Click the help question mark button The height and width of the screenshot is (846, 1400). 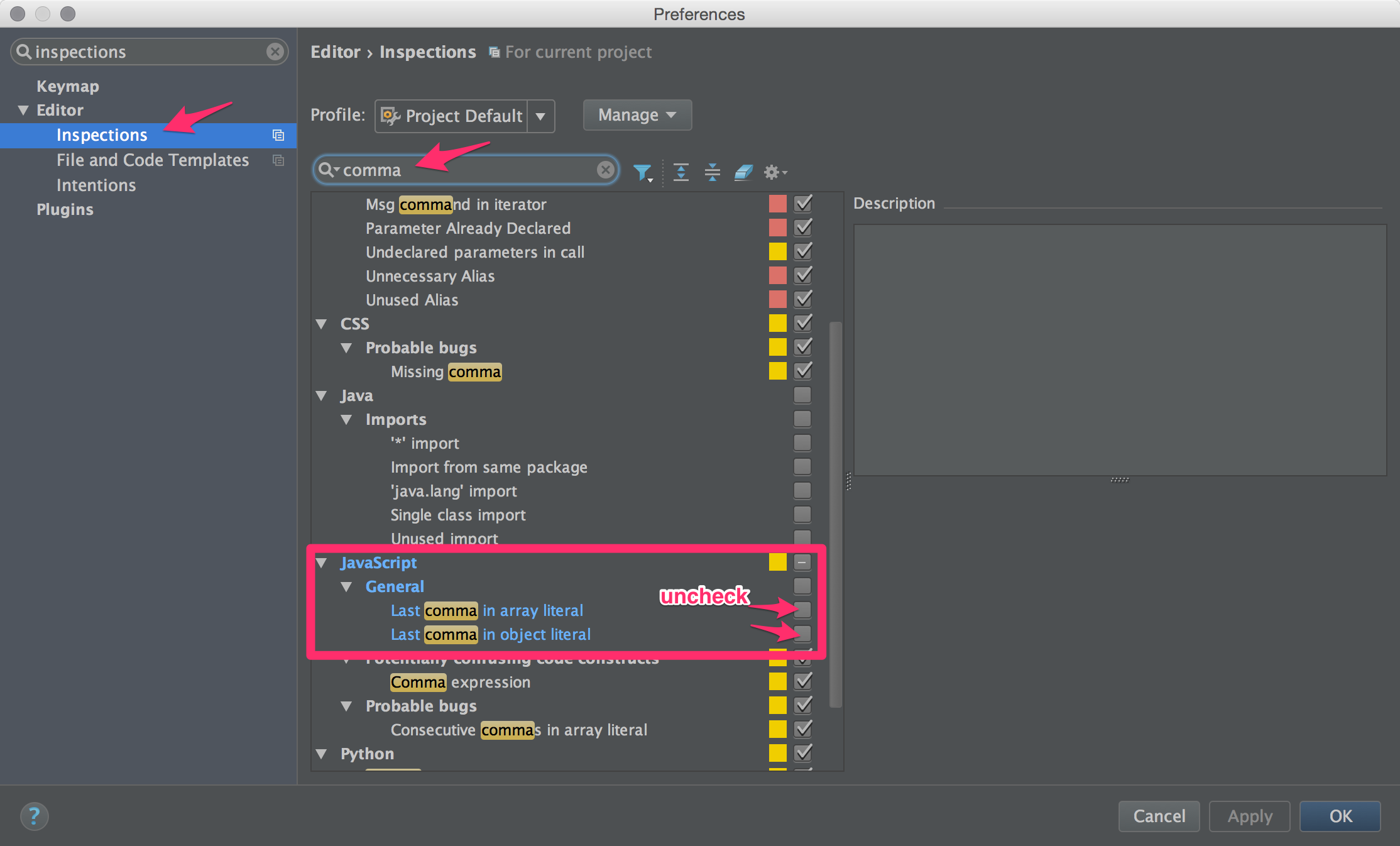pyautogui.click(x=34, y=816)
